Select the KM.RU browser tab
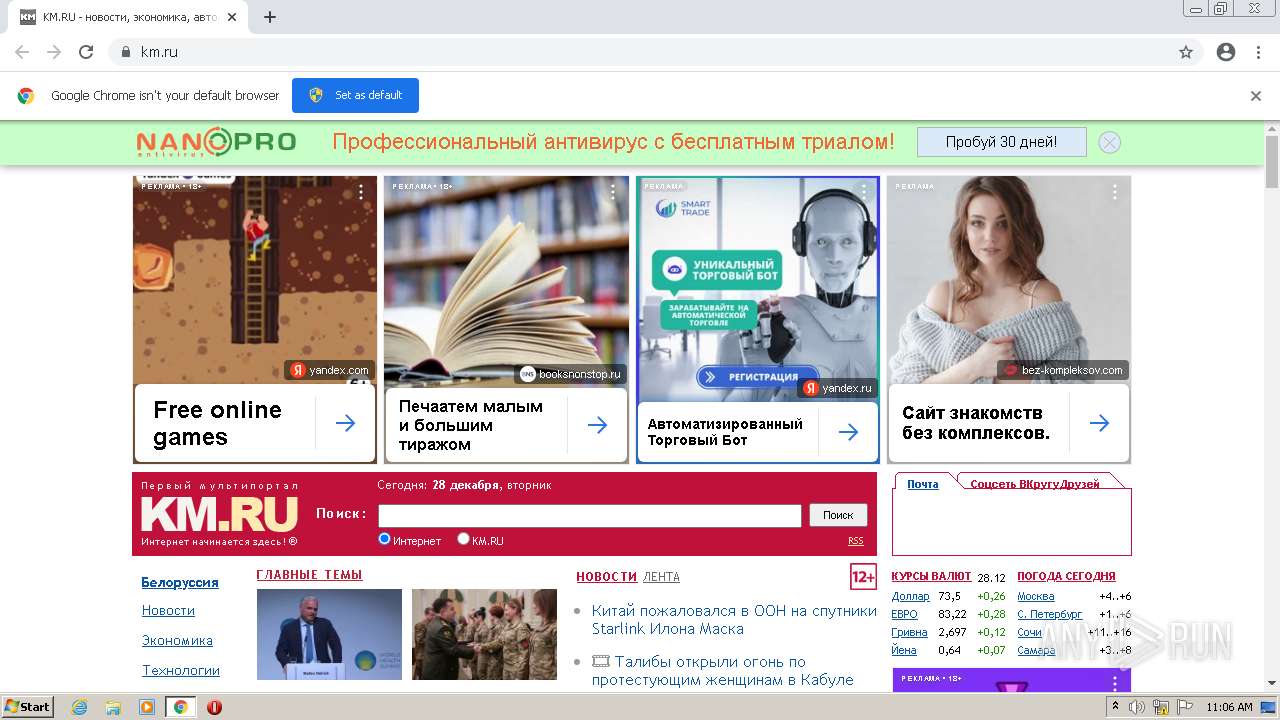Screen dimensions: 1280x720 click(130, 17)
